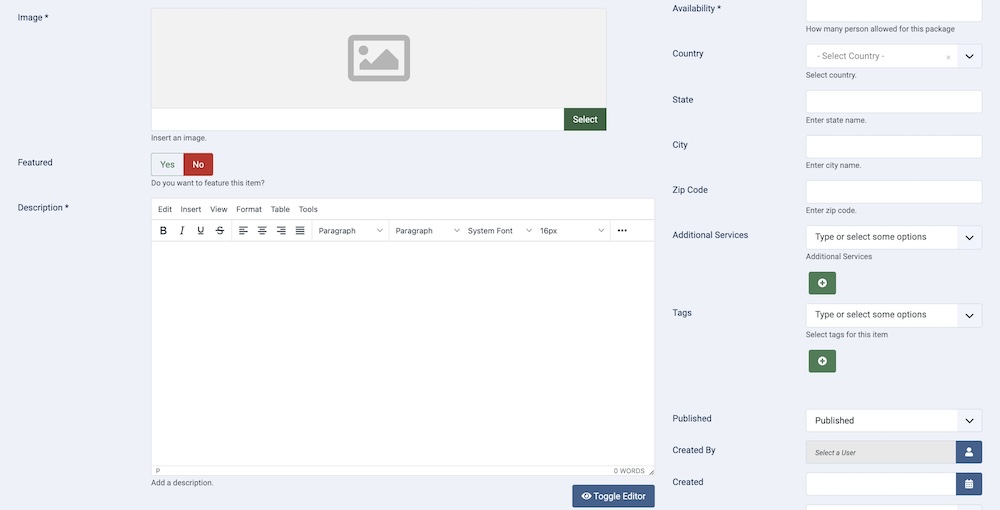Screen dimensions: 1000x510
Task: Click into the Zip Code field
Action: point(893,192)
